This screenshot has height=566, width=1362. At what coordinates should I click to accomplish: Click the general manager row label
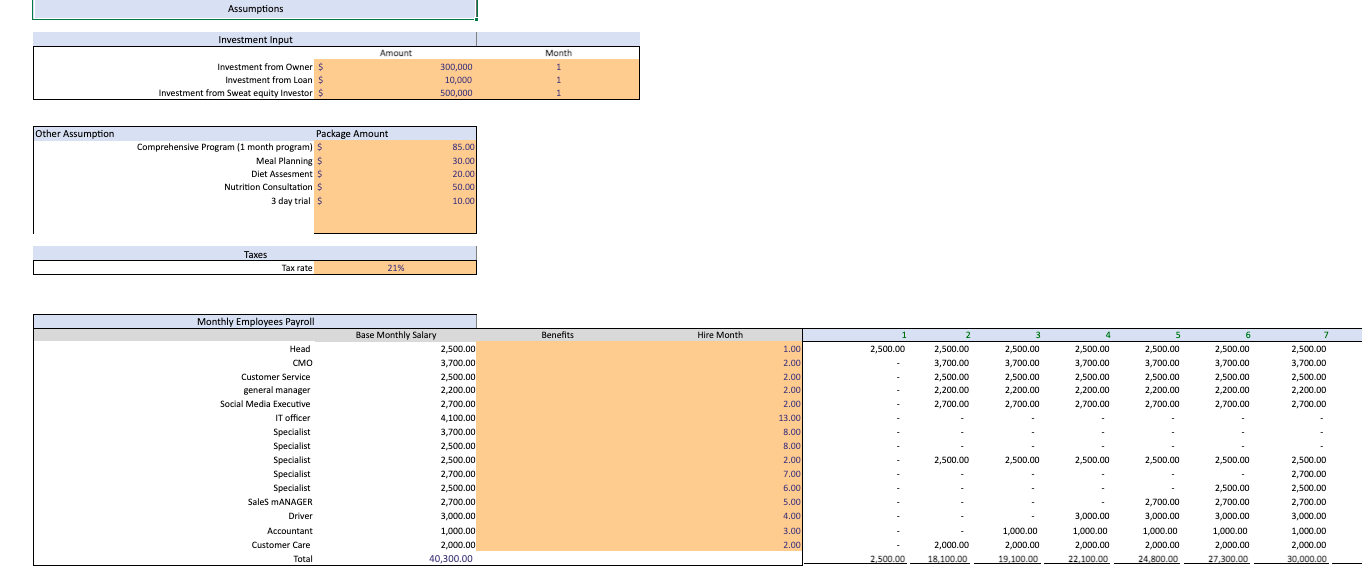click(x=276, y=390)
